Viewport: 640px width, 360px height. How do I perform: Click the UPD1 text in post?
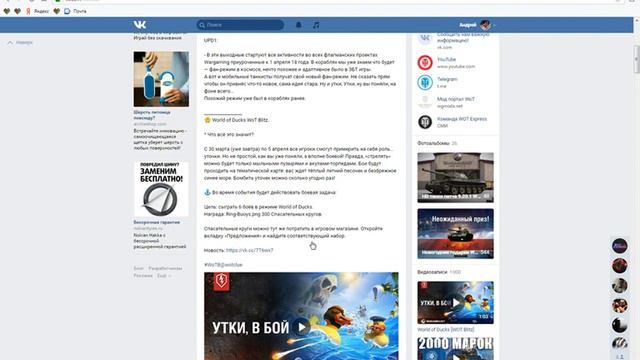click(x=210, y=40)
